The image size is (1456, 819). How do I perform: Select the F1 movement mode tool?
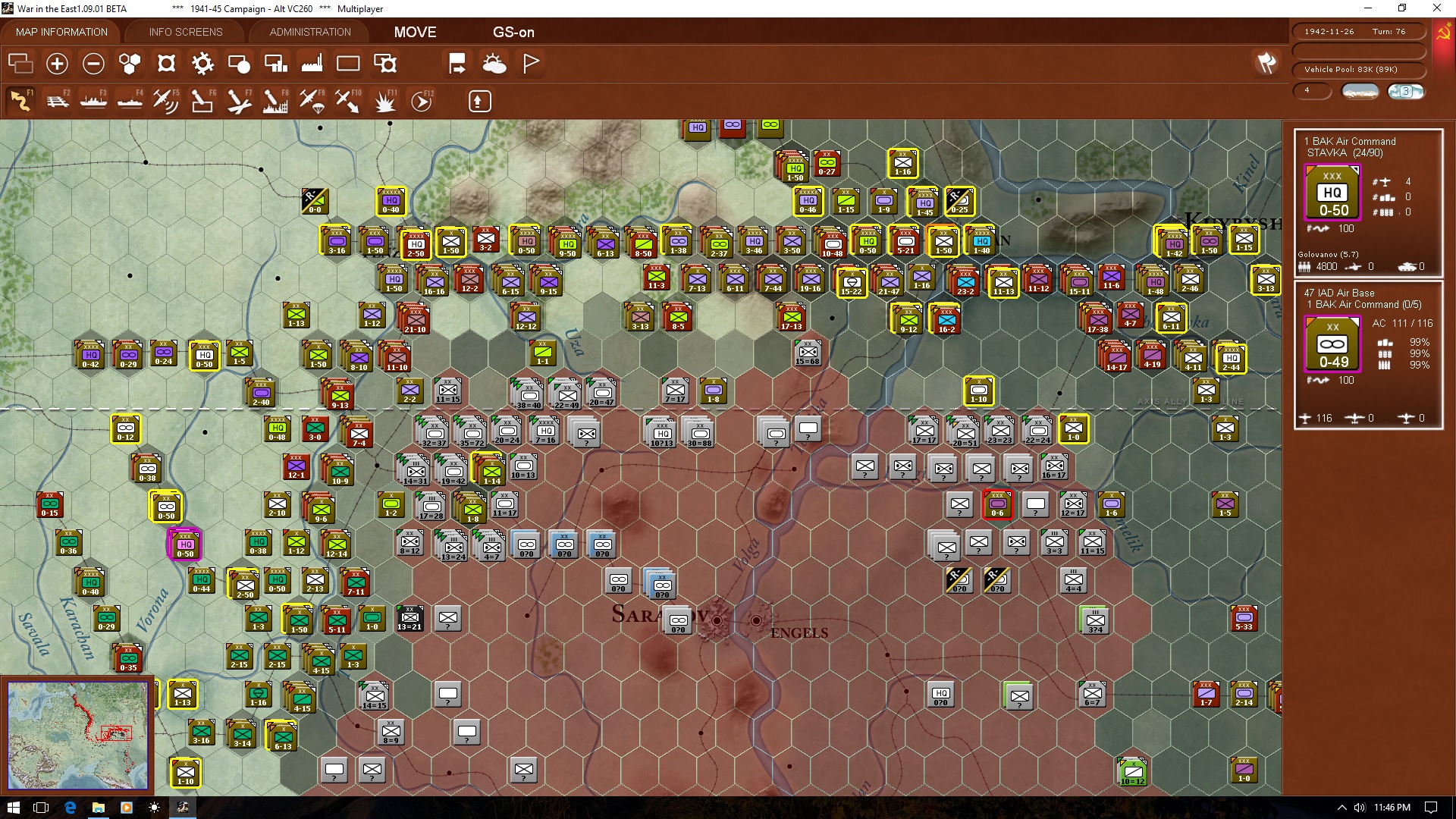tap(21, 101)
